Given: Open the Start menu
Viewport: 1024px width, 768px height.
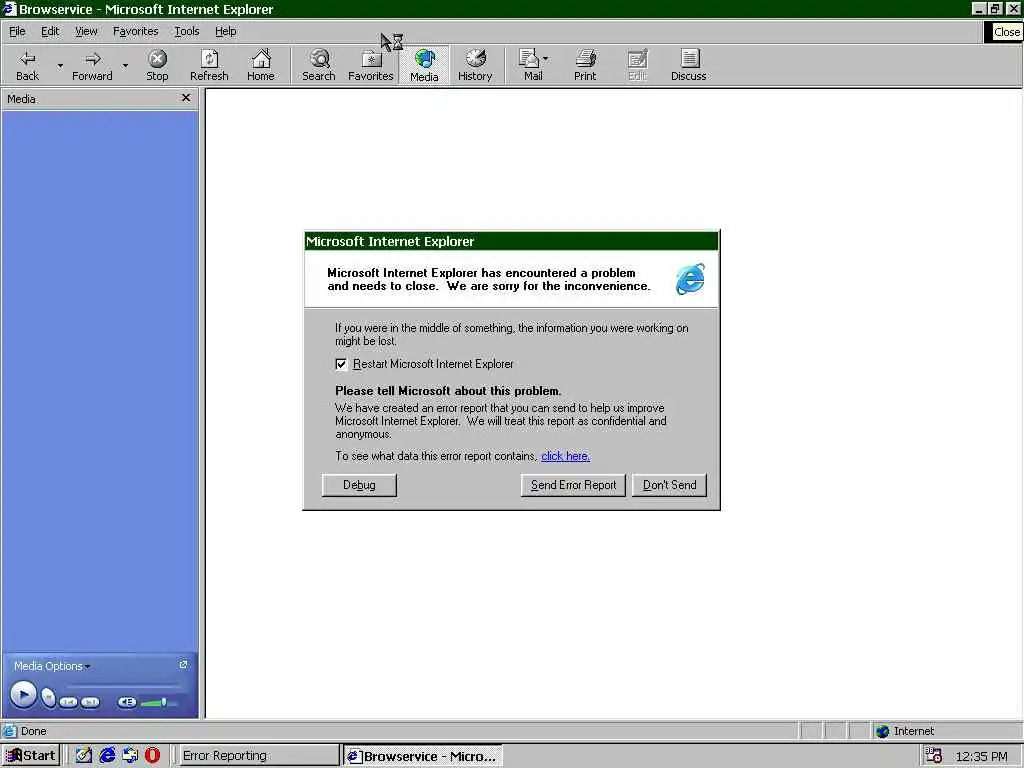Looking at the screenshot, I should pos(31,756).
